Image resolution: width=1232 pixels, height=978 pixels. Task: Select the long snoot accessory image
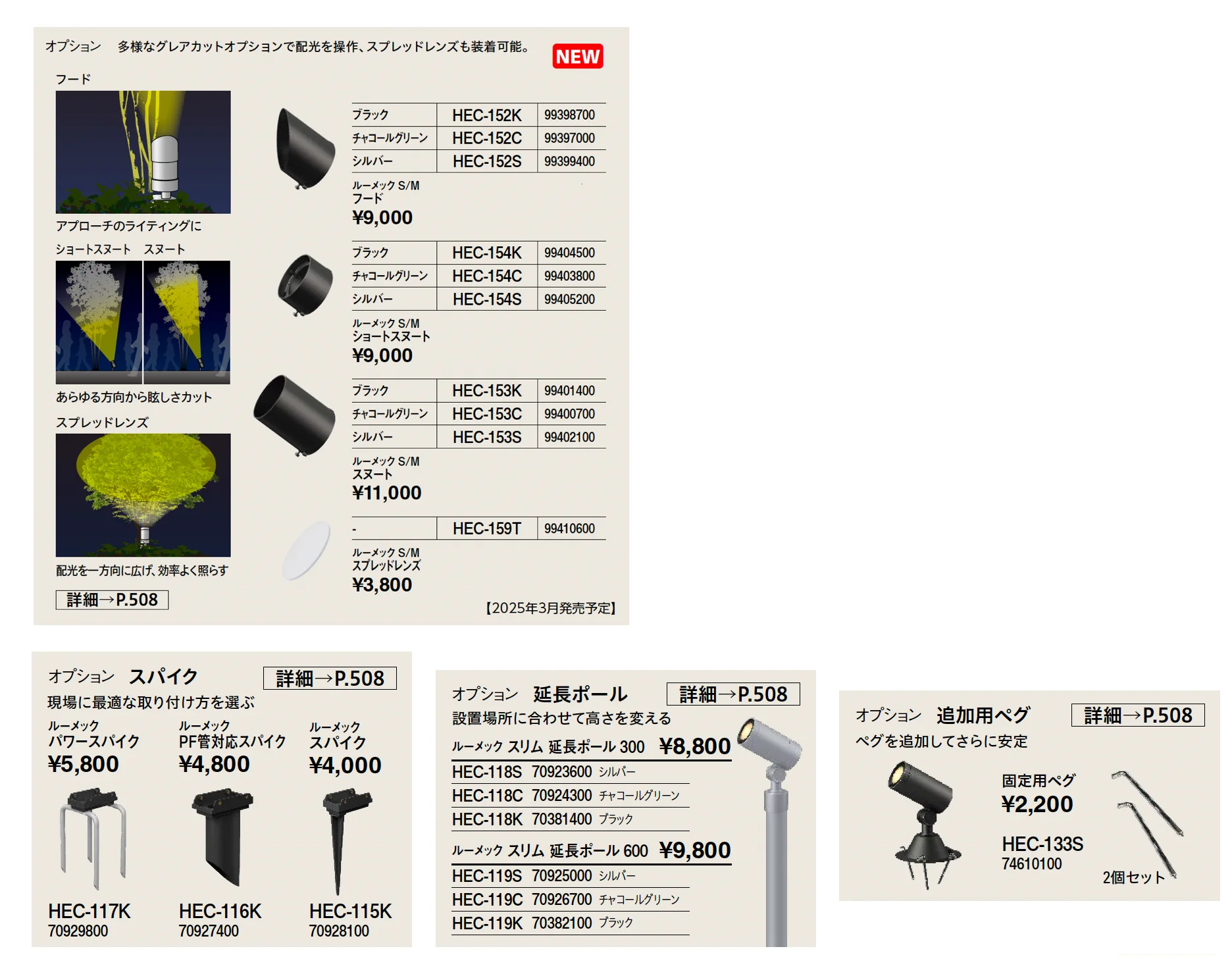pos(294,415)
